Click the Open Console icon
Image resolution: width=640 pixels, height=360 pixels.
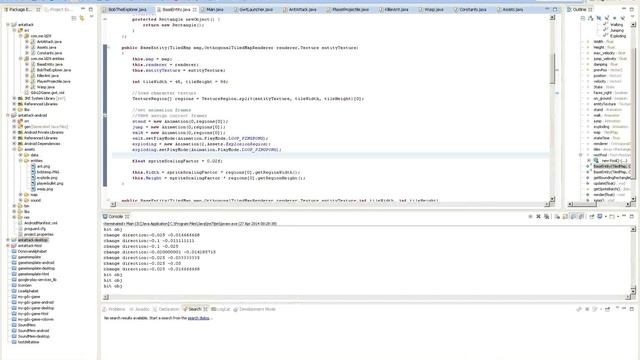tap(611, 216)
